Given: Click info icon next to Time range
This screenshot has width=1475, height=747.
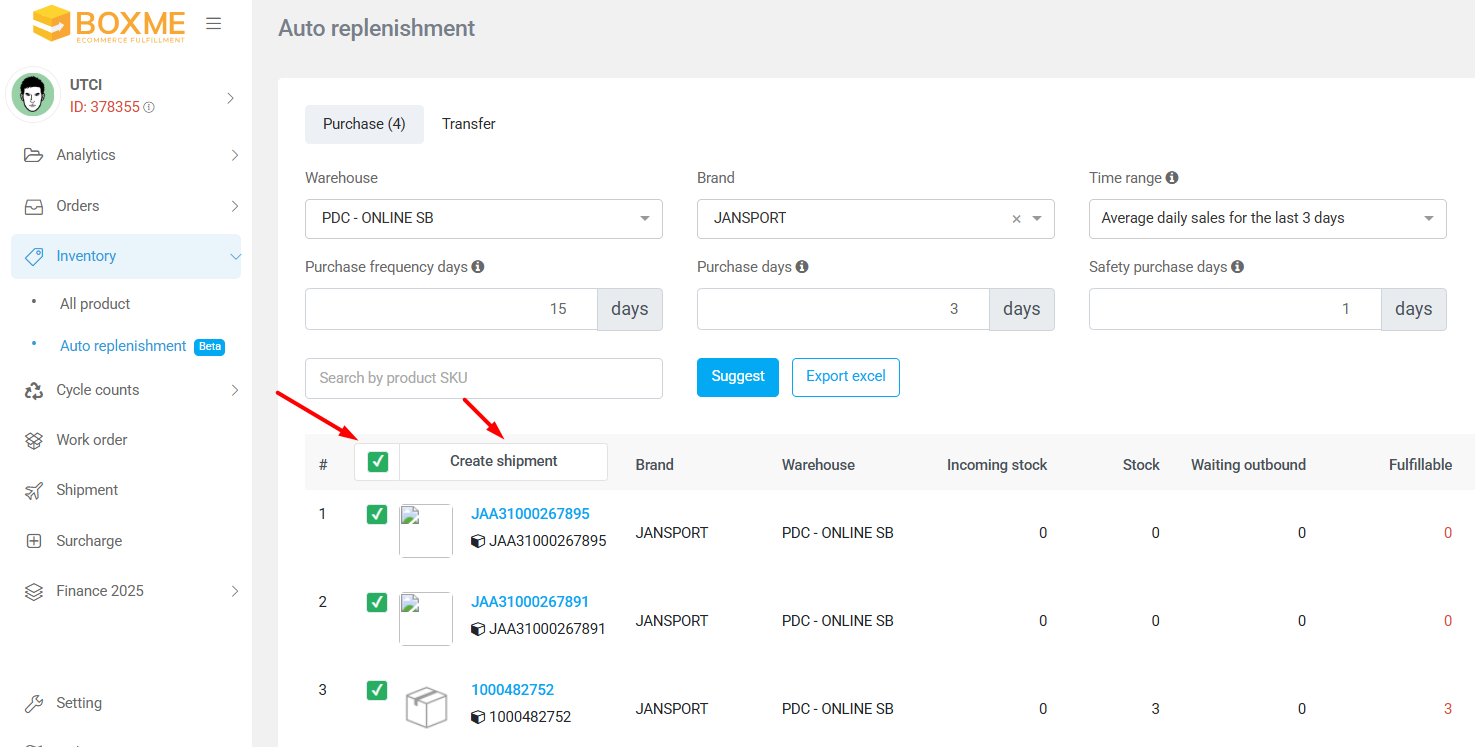Looking at the screenshot, I should (1172, 178).
